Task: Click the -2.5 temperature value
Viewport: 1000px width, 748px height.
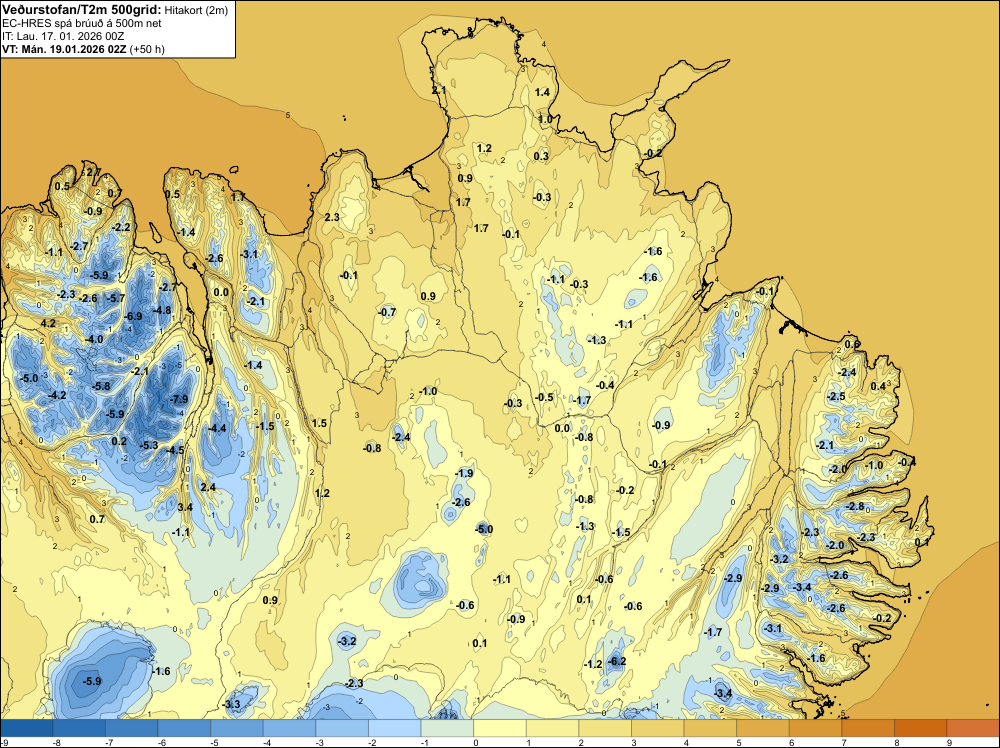Action: (x=835, y=396)
